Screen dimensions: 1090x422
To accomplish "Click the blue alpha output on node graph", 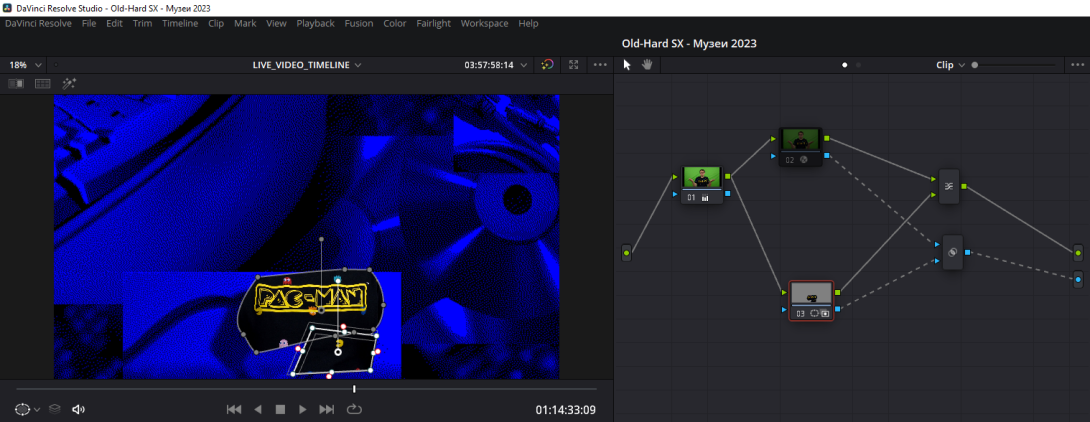I will (x=1078, y=279).
